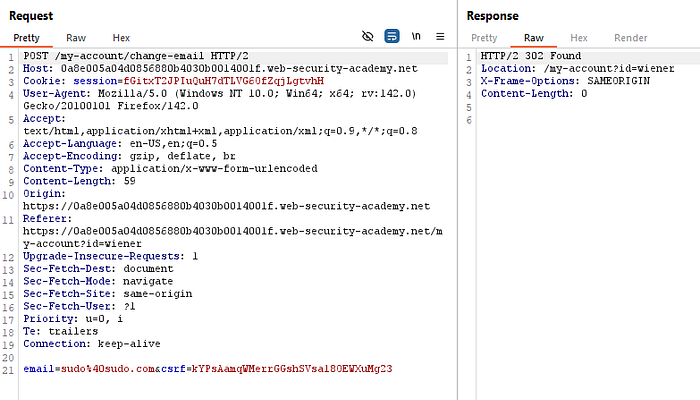Click the Sec-Fetch-User header line
This screenshot has width=700, height=400.
(79, 306)
